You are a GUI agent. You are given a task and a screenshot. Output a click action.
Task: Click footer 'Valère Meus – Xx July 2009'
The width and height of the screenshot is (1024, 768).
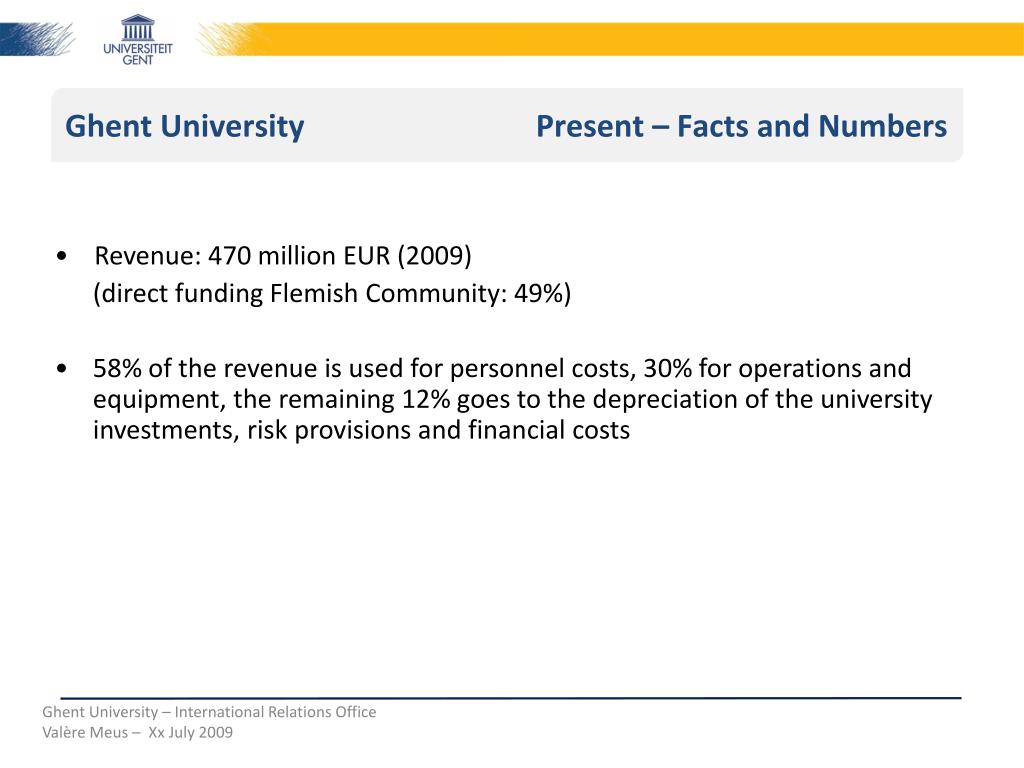(x=137, y=732)
